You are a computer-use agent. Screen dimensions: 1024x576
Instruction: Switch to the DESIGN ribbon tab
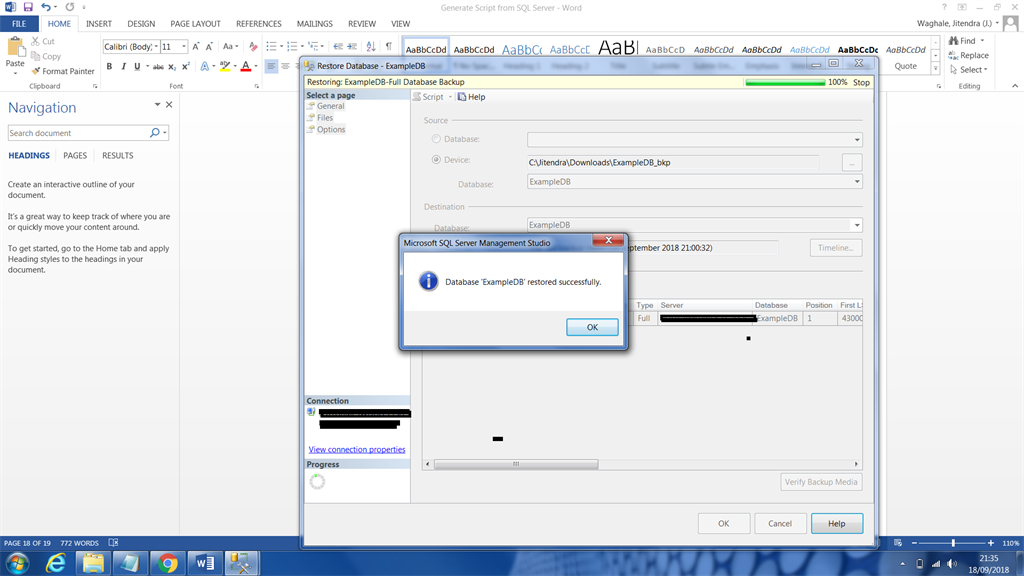[141, 24]
